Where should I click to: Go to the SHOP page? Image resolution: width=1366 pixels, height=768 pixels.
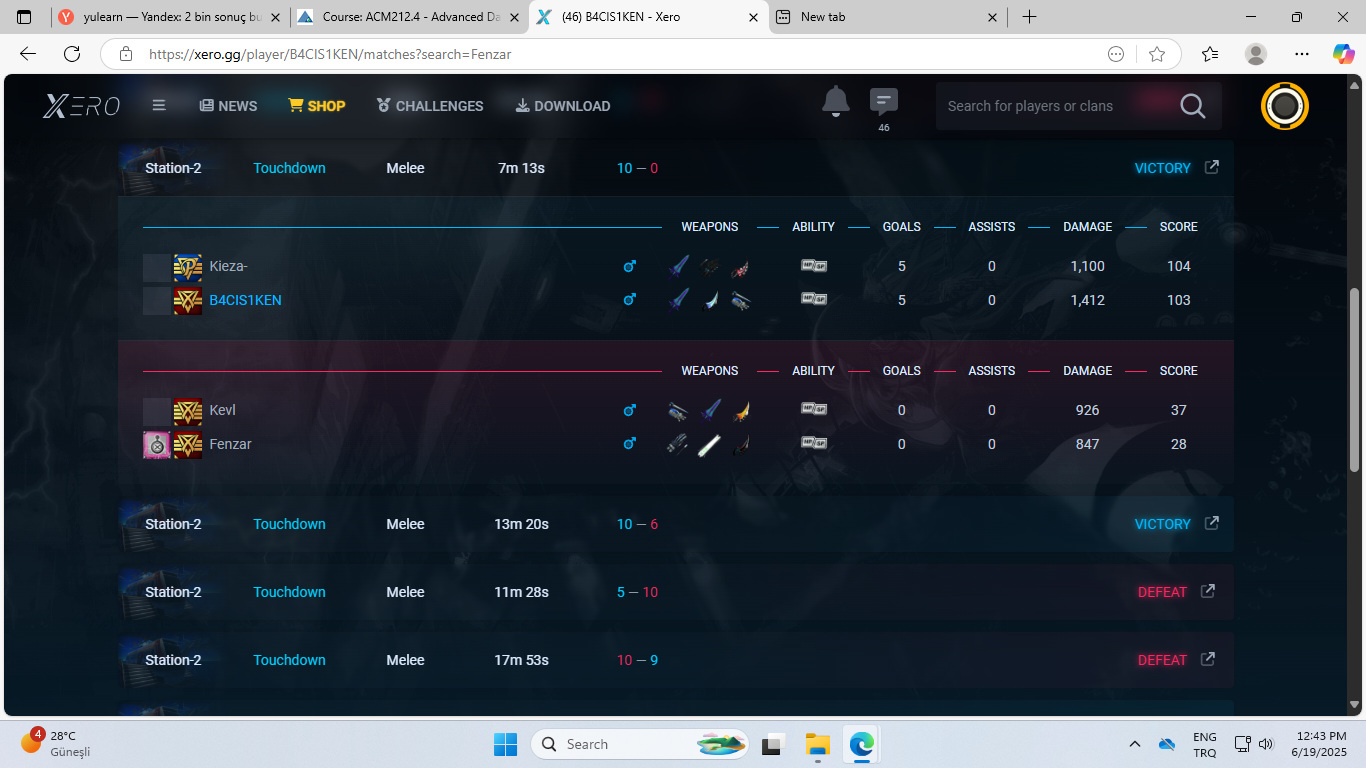[316, 106]
